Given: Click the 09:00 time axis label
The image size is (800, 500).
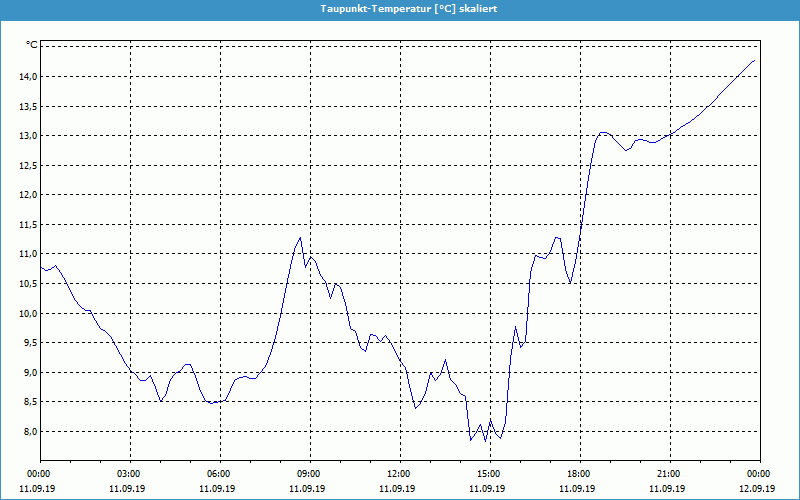Looking at the screenshot, I should [309, 474].
